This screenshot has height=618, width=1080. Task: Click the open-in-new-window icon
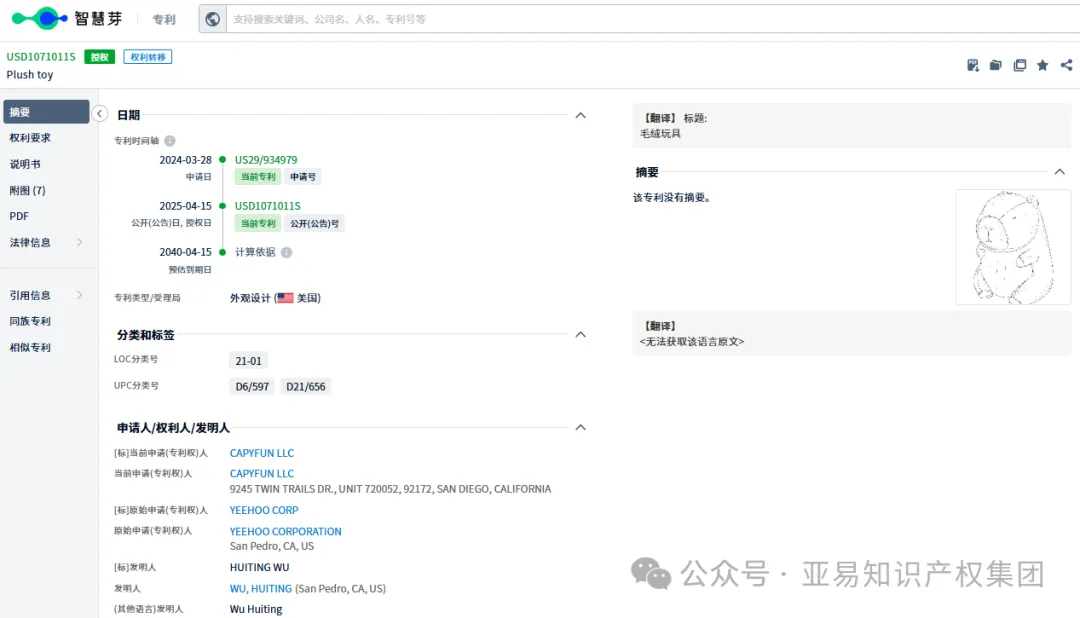pos(1019,65)
